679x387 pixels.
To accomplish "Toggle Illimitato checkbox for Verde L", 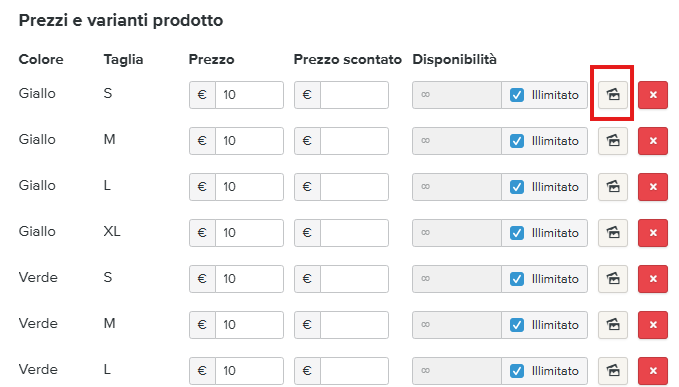I will click(517, 371).
